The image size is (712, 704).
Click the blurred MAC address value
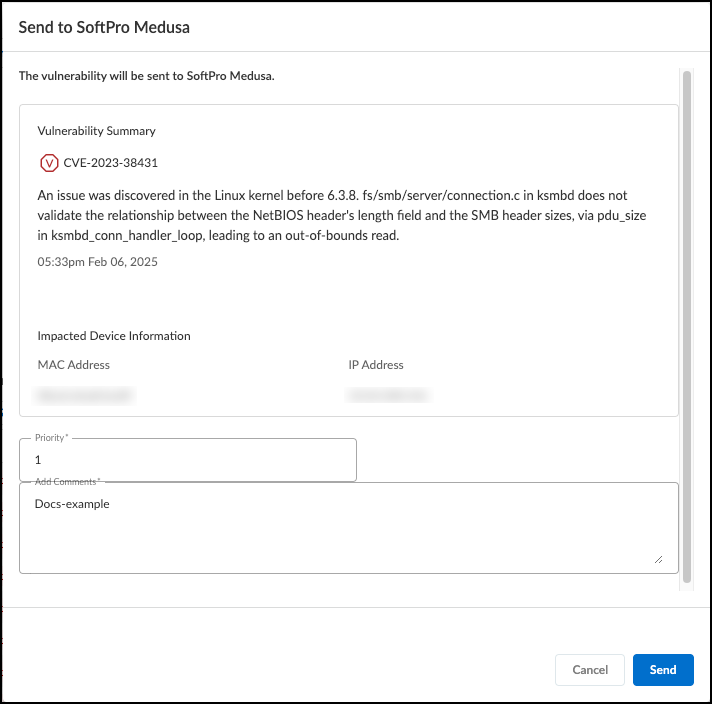point(85,396)
